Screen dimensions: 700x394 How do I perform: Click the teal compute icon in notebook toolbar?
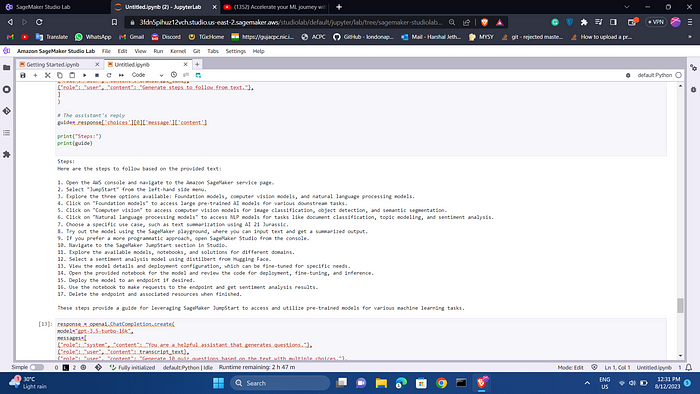click(x=198, y=75)
